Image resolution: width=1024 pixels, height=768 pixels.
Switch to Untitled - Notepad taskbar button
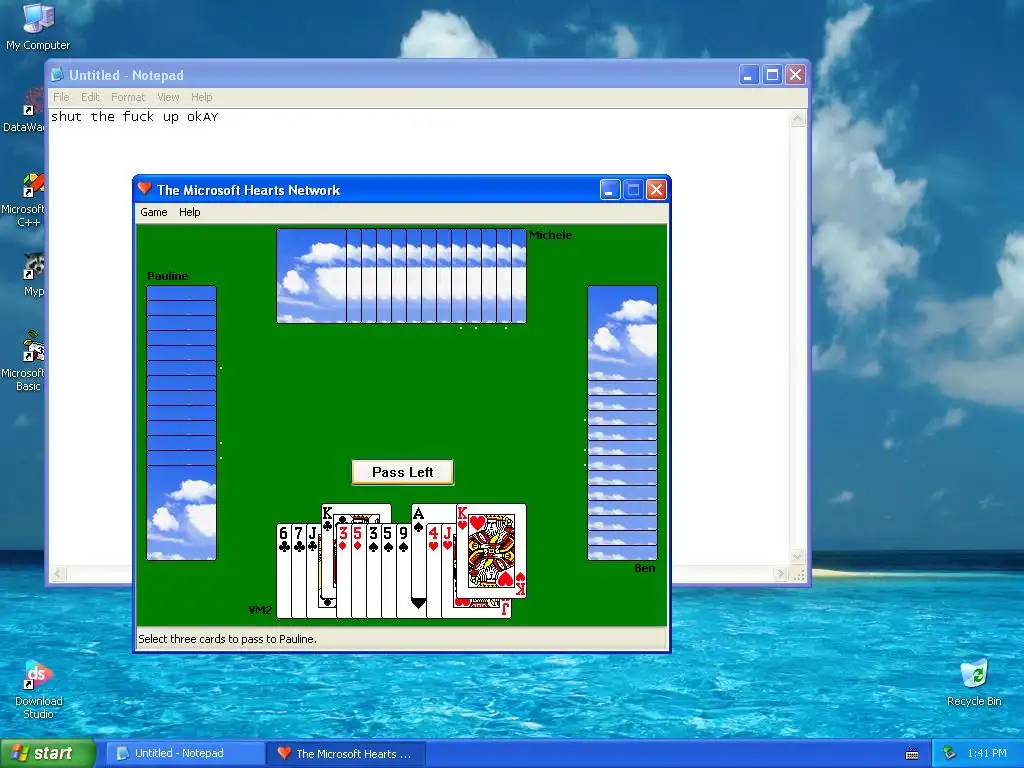pyautogui.click(x=184, y=754)
